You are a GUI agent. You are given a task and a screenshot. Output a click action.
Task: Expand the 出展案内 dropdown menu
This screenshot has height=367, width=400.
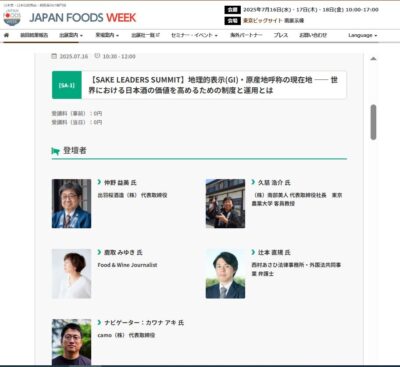[71, 35]
